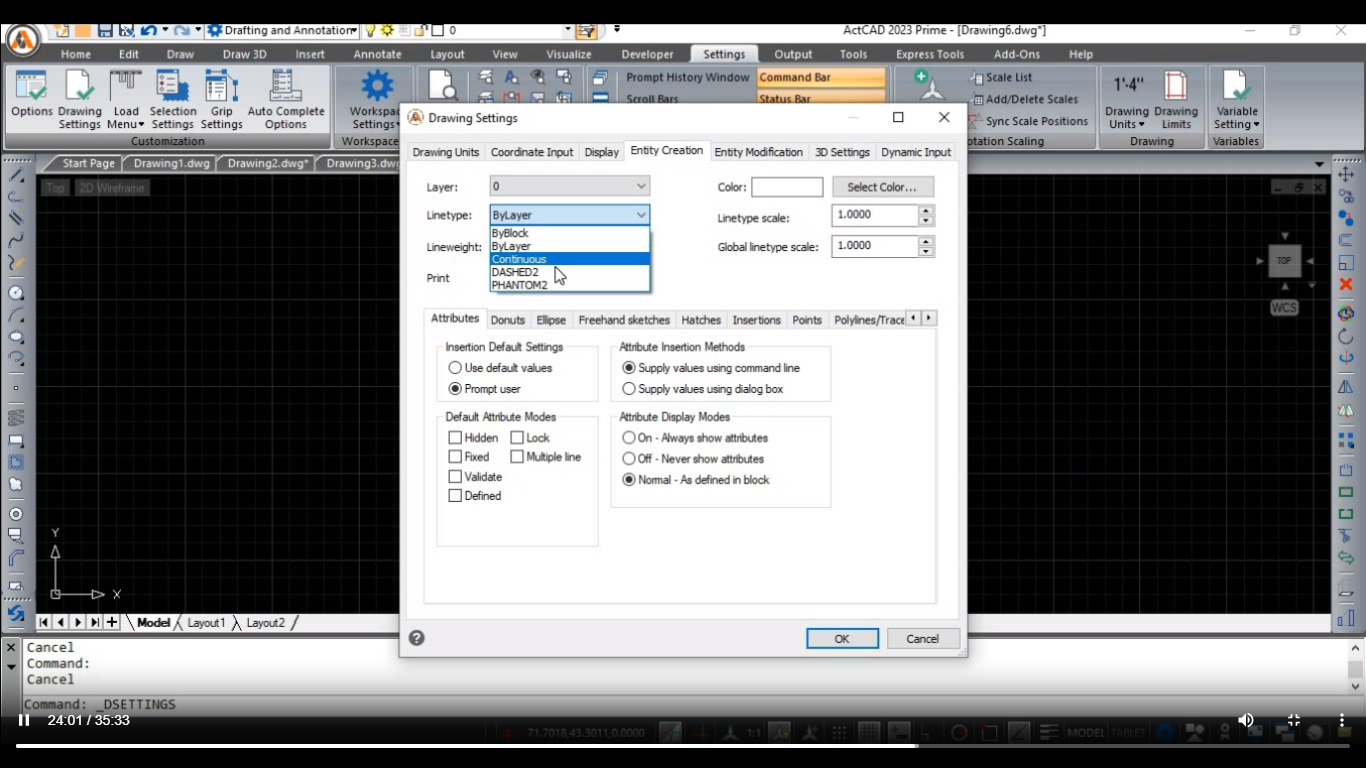Click the Workspace Settings gear icon
This screenshot has height=768, width=1366.
(x=377, y=87)
